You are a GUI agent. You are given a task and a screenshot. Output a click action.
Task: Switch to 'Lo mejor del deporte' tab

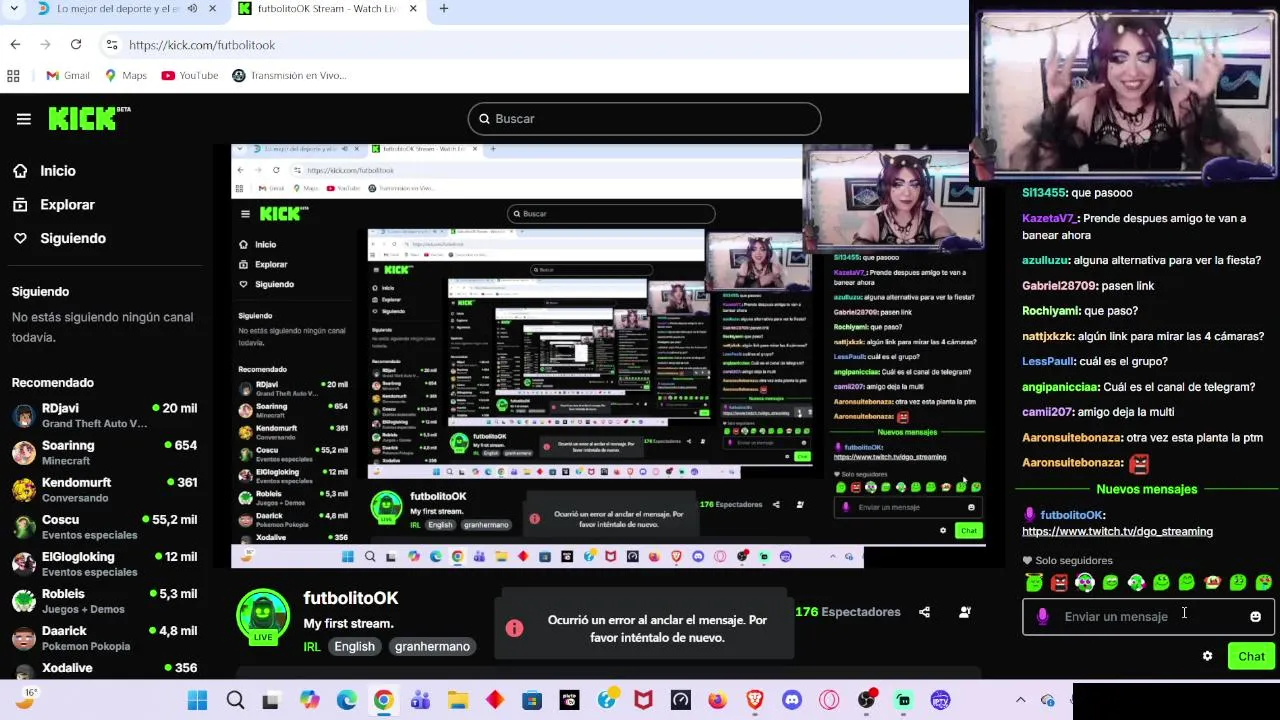coord(118,9)
